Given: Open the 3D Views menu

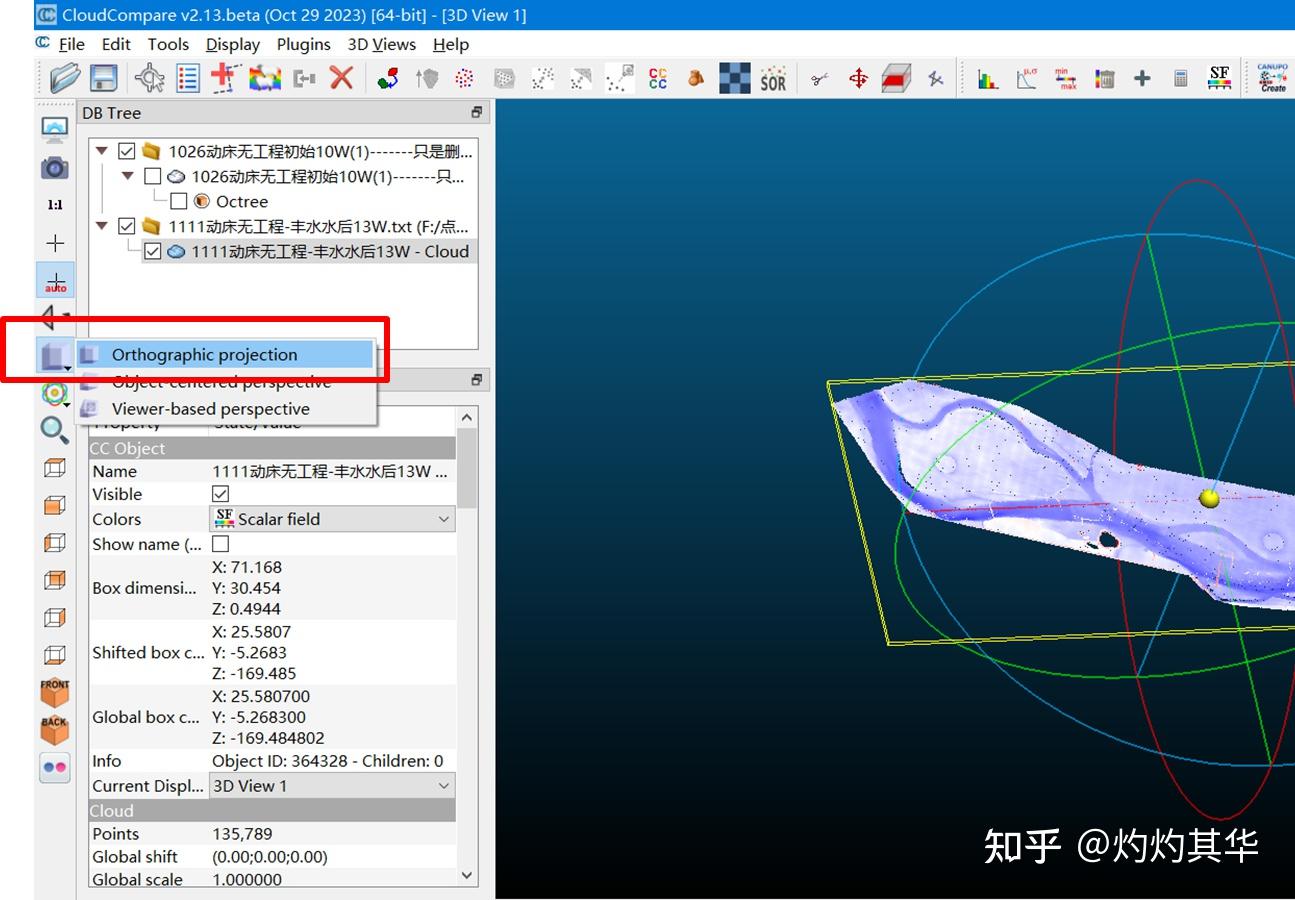Looking at the screenshot, I should point(381,44).
